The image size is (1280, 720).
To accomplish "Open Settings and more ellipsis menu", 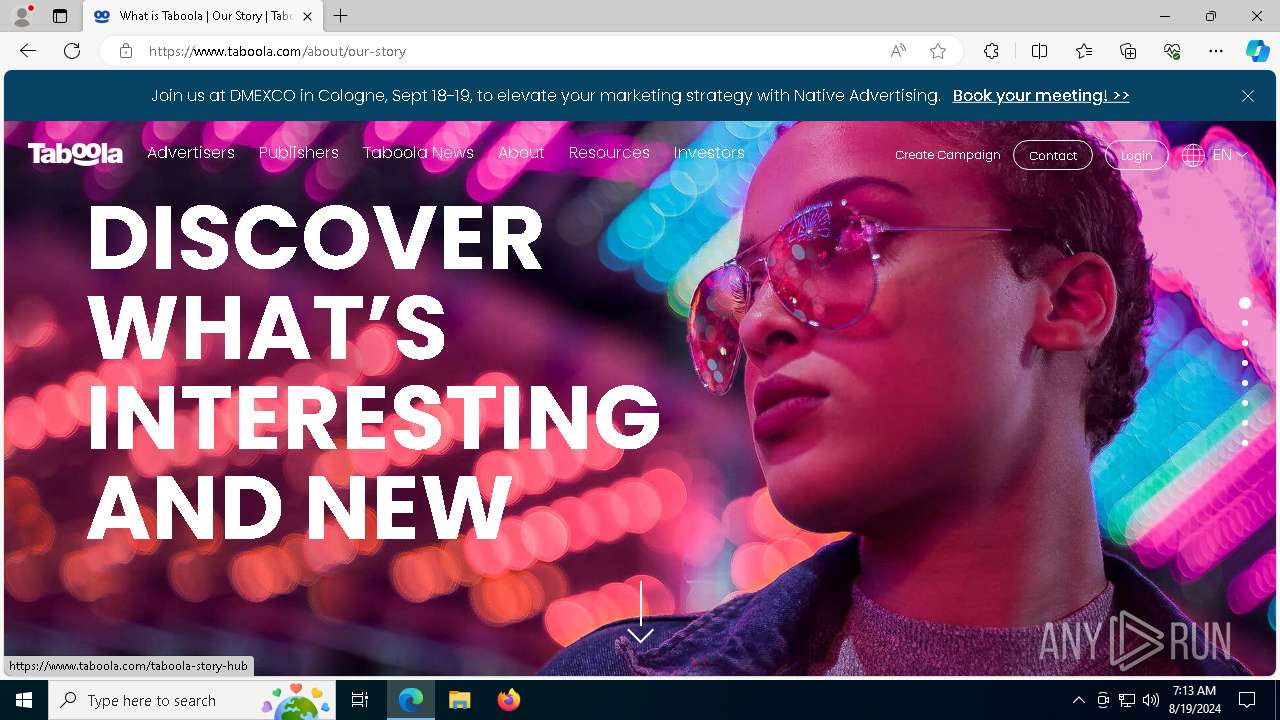I will click(1216, 51).
